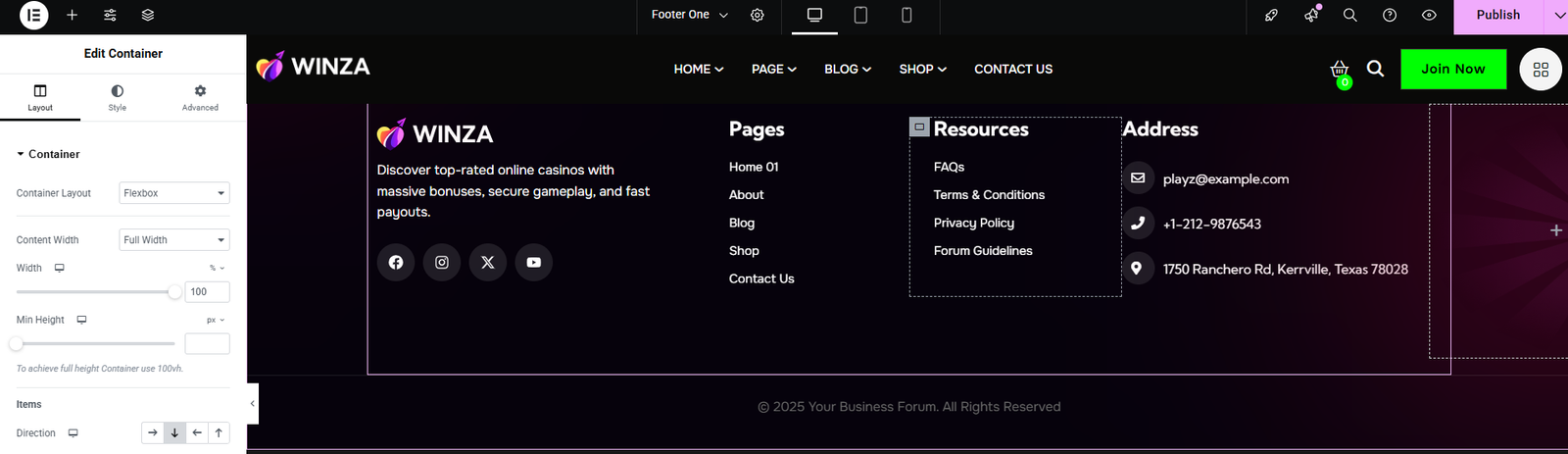Switch to the Style tab

coord(118,97)
